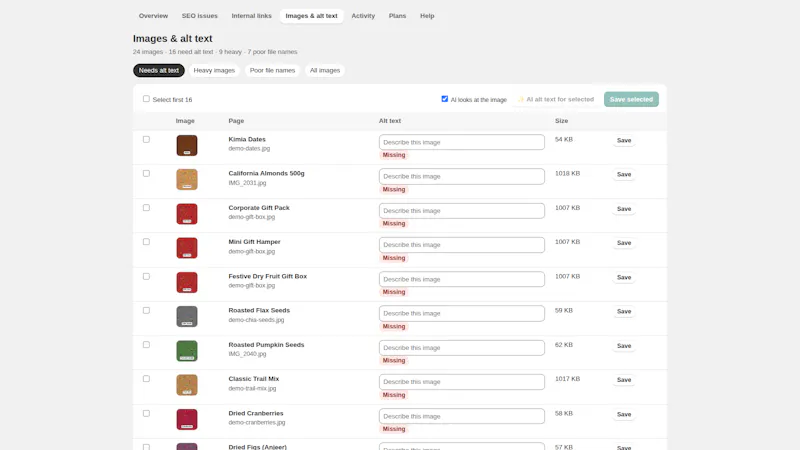Select the Needs alt text filter
Viewport: 800px width, 450px height.
[x=159, y=70]
